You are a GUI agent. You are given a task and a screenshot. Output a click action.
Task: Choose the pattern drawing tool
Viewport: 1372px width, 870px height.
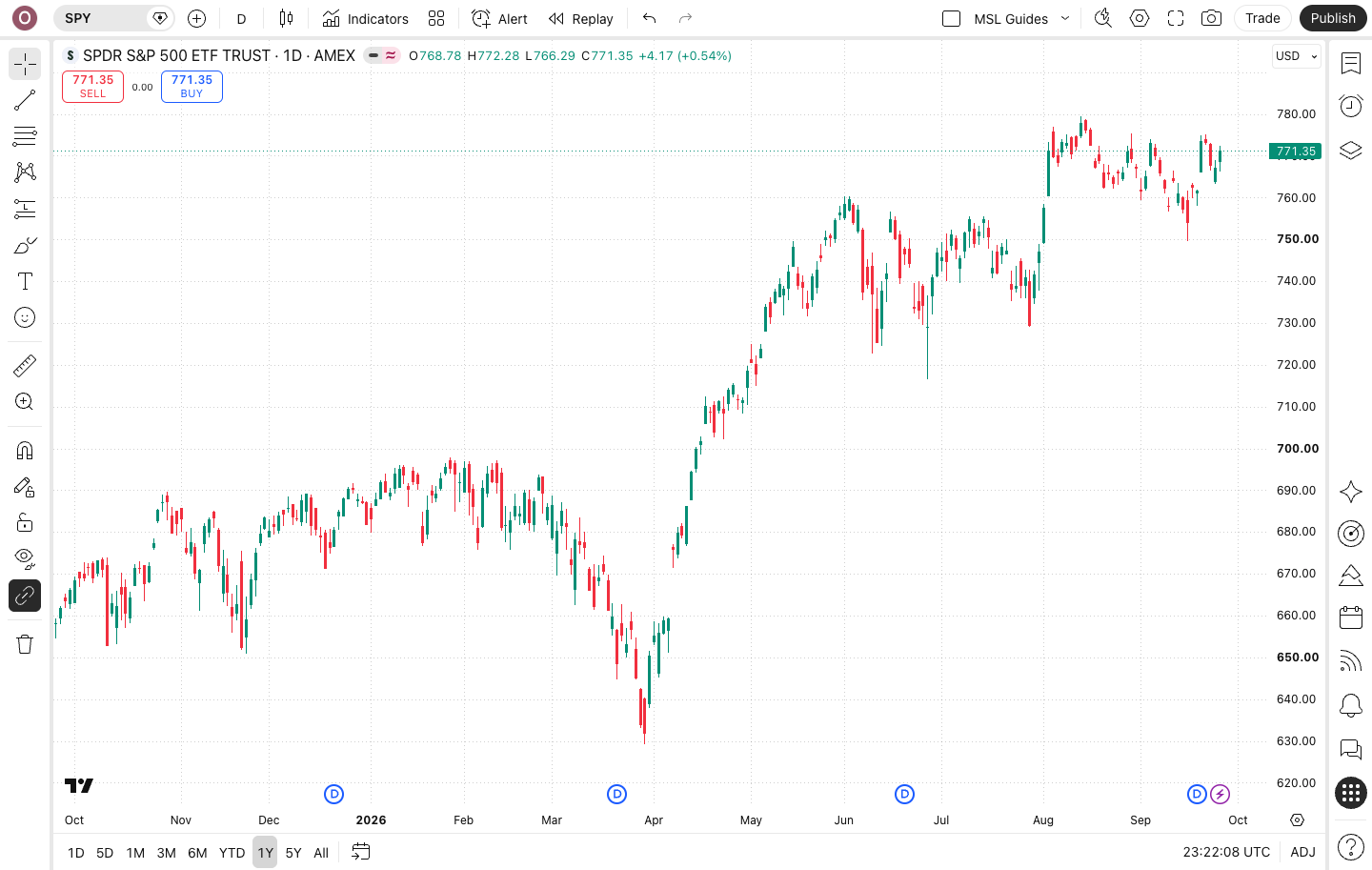25,172
